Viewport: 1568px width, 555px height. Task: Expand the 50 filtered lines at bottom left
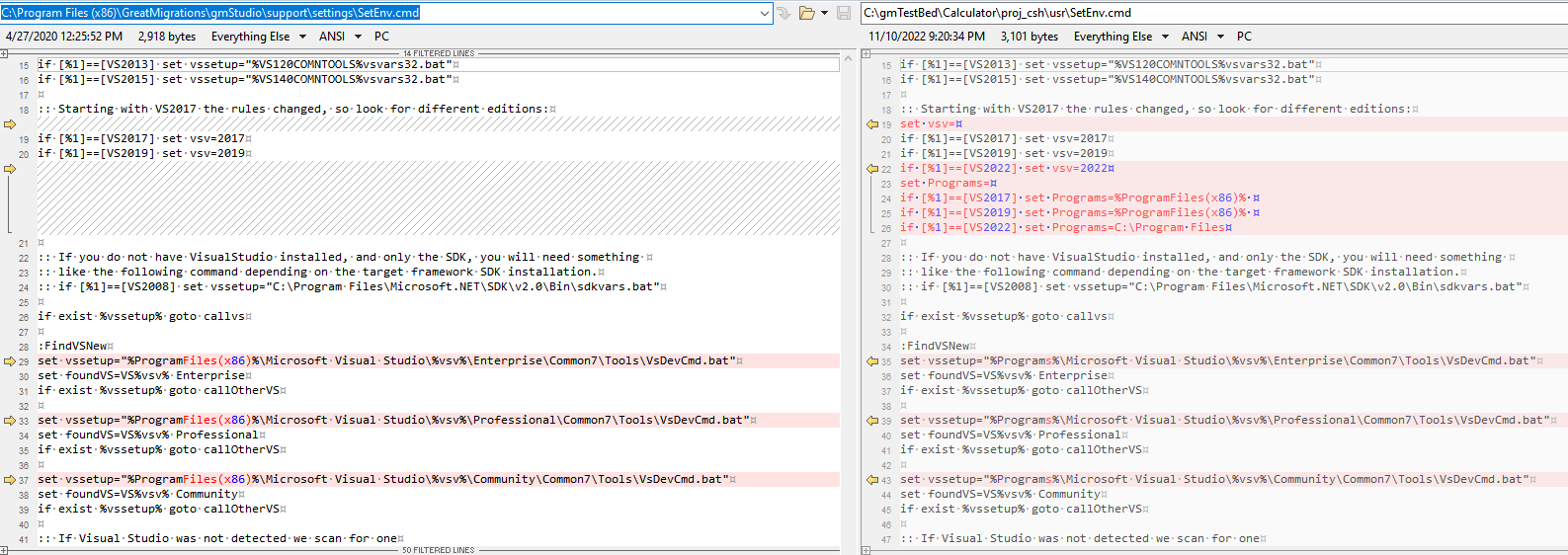[5, 550]
